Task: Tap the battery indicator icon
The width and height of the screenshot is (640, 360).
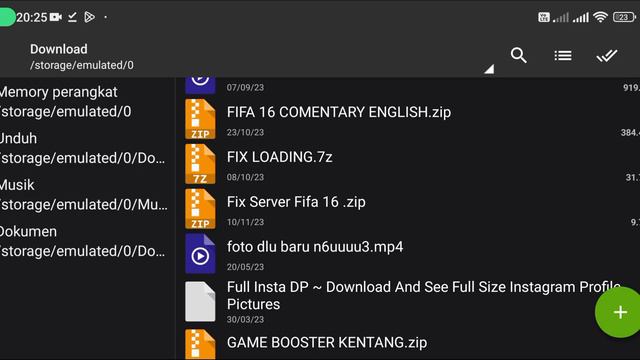Action: pyautogui.click(x=624, y=17)
